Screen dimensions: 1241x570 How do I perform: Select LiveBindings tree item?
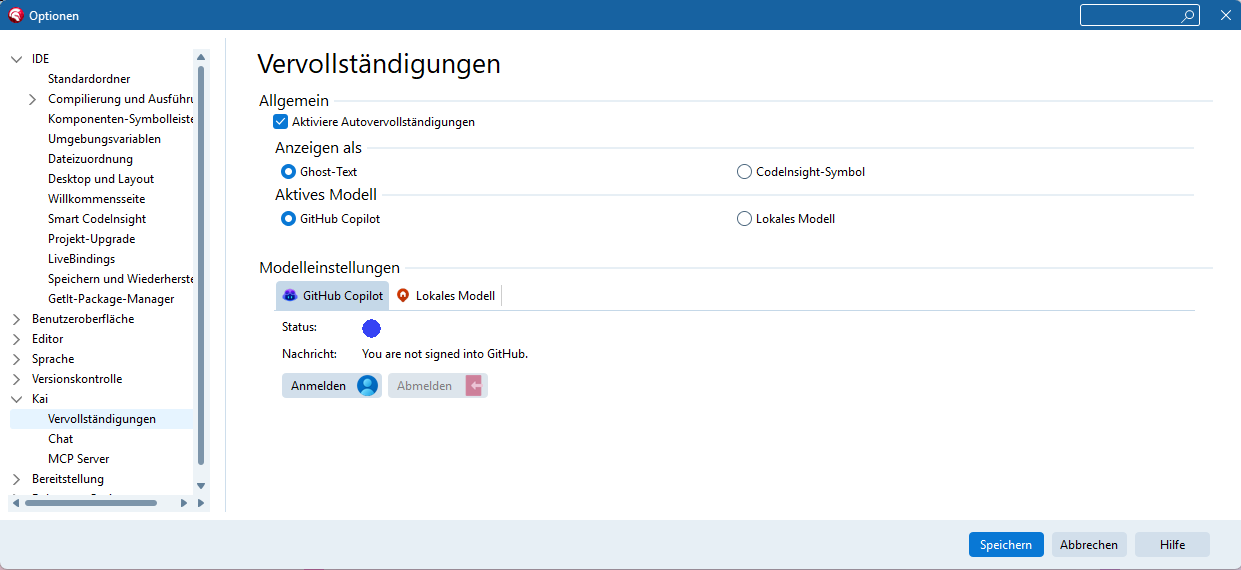pyautogui.click(x=81, y=259)
